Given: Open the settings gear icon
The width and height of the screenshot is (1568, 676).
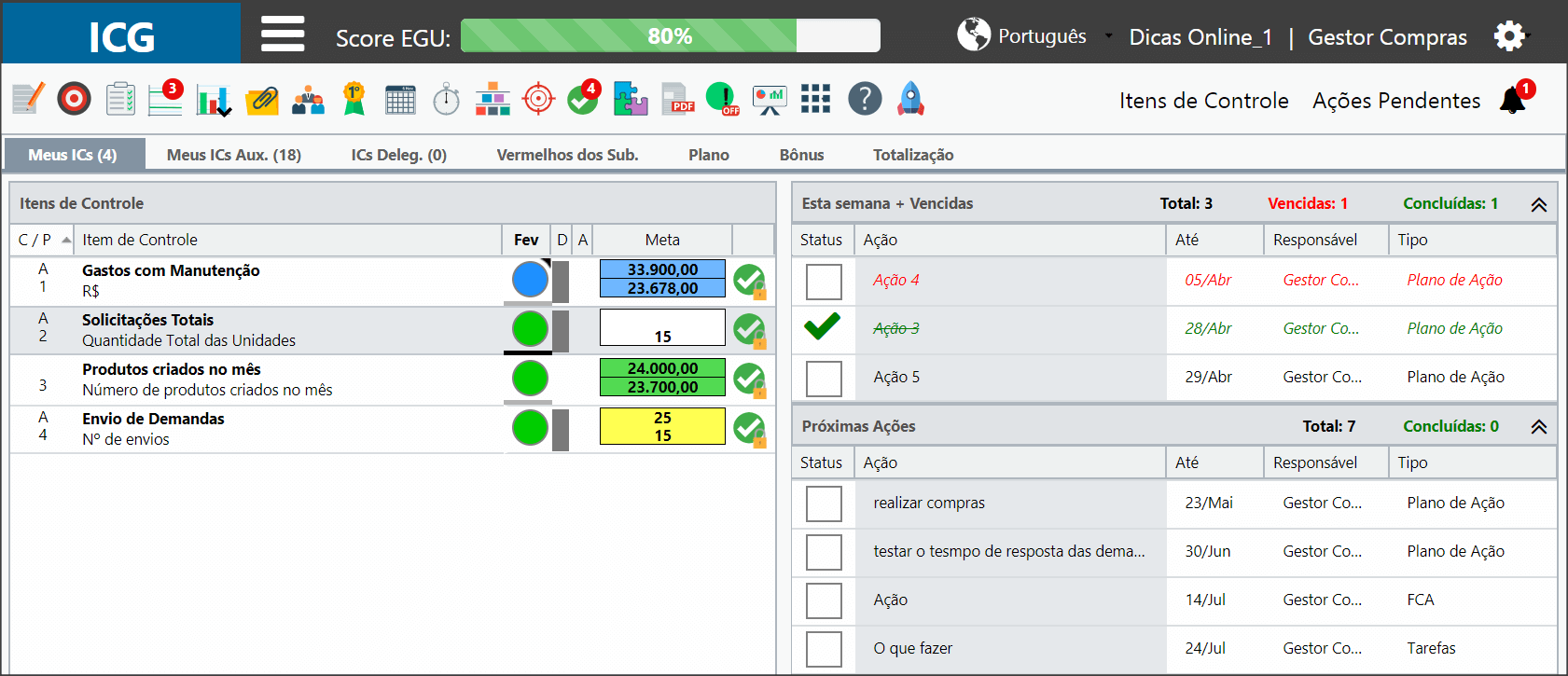Looking at the screenshot, I should pos(1509,36).
